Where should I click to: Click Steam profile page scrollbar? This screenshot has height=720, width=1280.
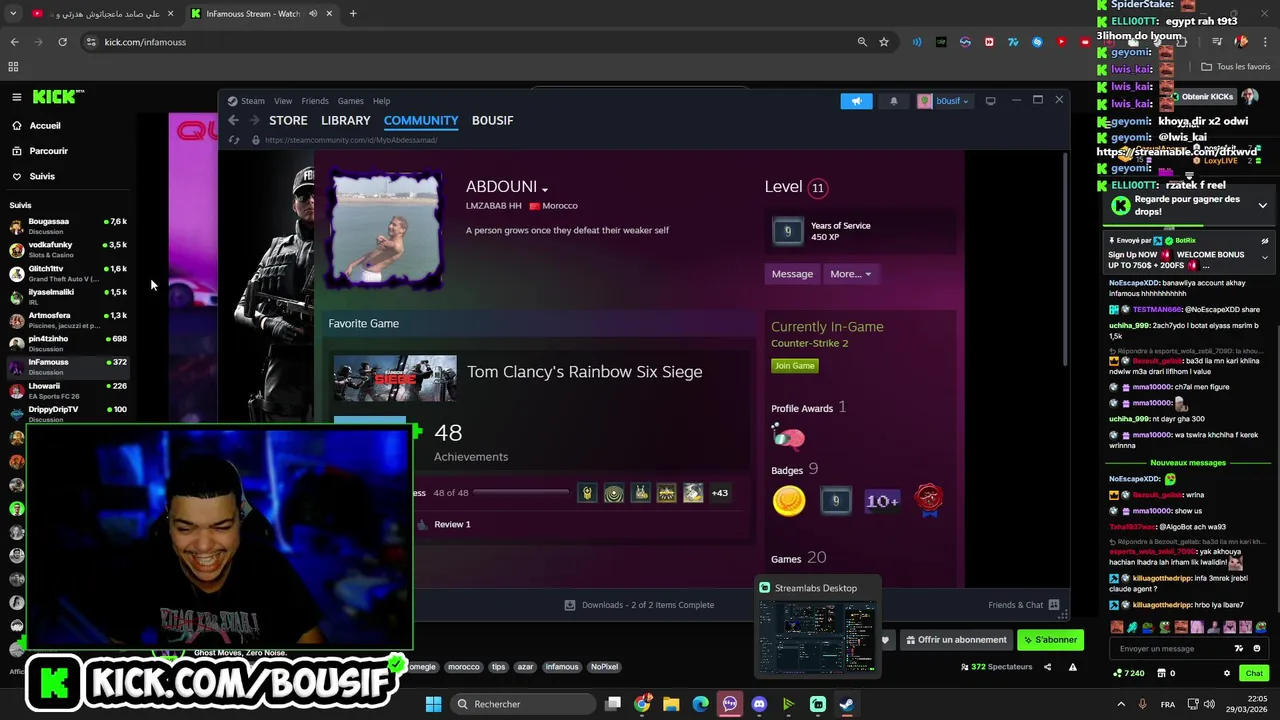click(1066, 260)
